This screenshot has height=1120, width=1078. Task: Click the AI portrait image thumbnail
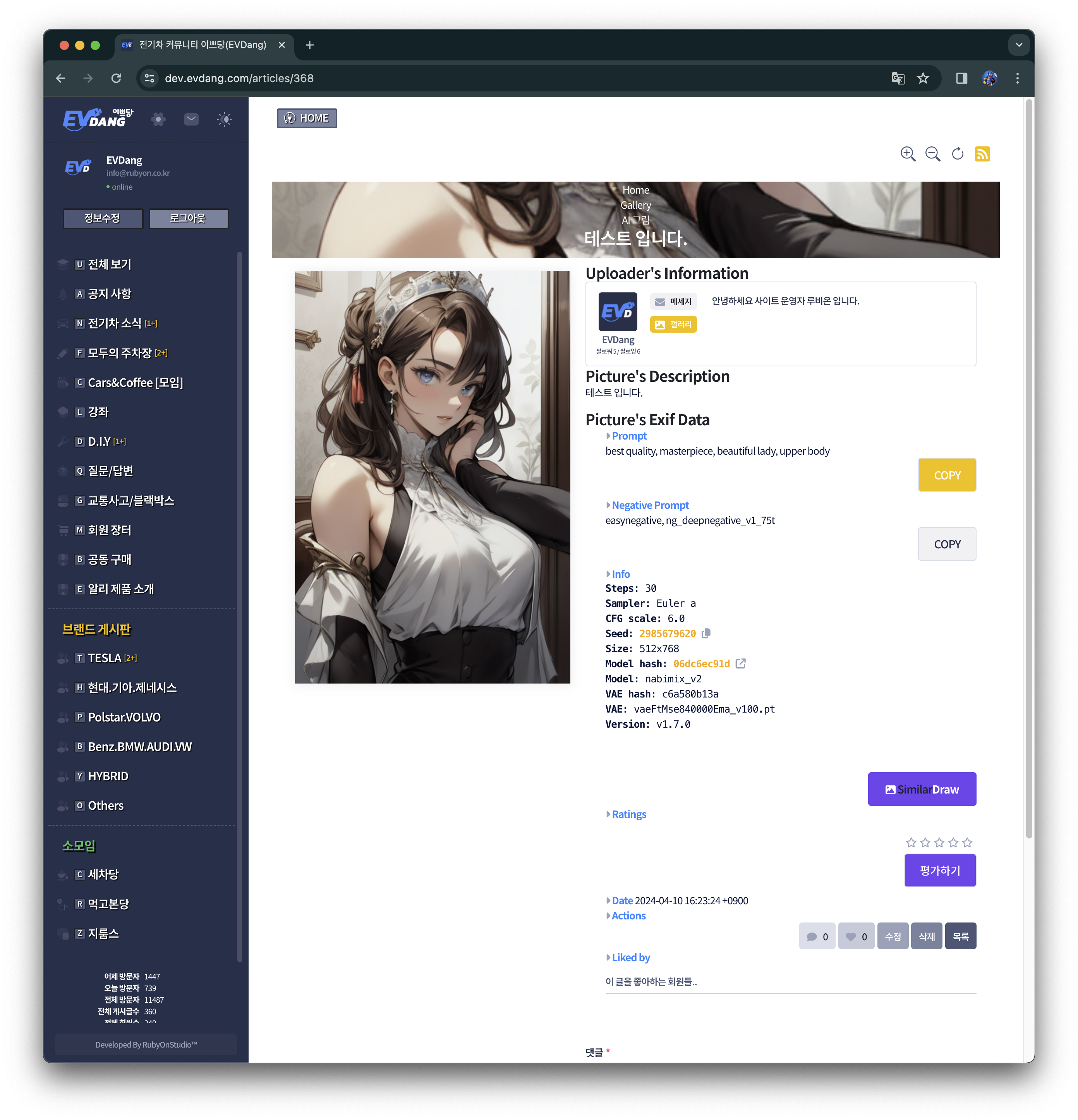click(x=433, y=477)
